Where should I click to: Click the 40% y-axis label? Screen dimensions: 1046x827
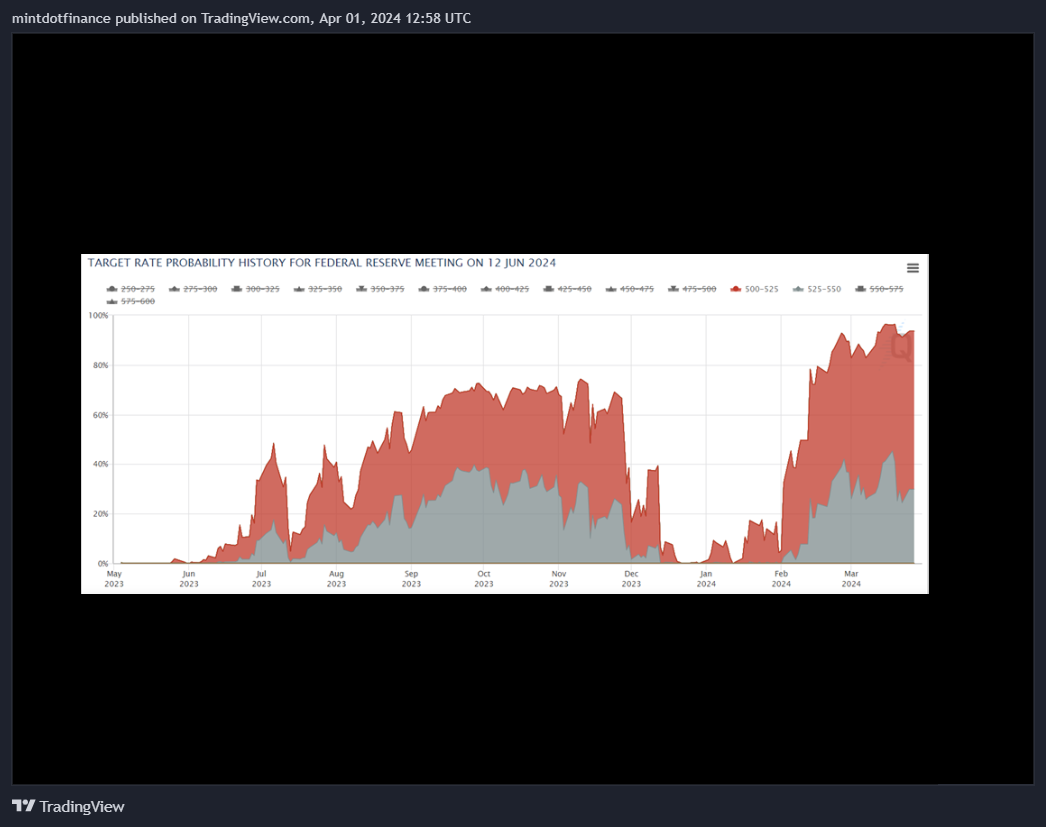pyautogui.click(x=100, y=464)
